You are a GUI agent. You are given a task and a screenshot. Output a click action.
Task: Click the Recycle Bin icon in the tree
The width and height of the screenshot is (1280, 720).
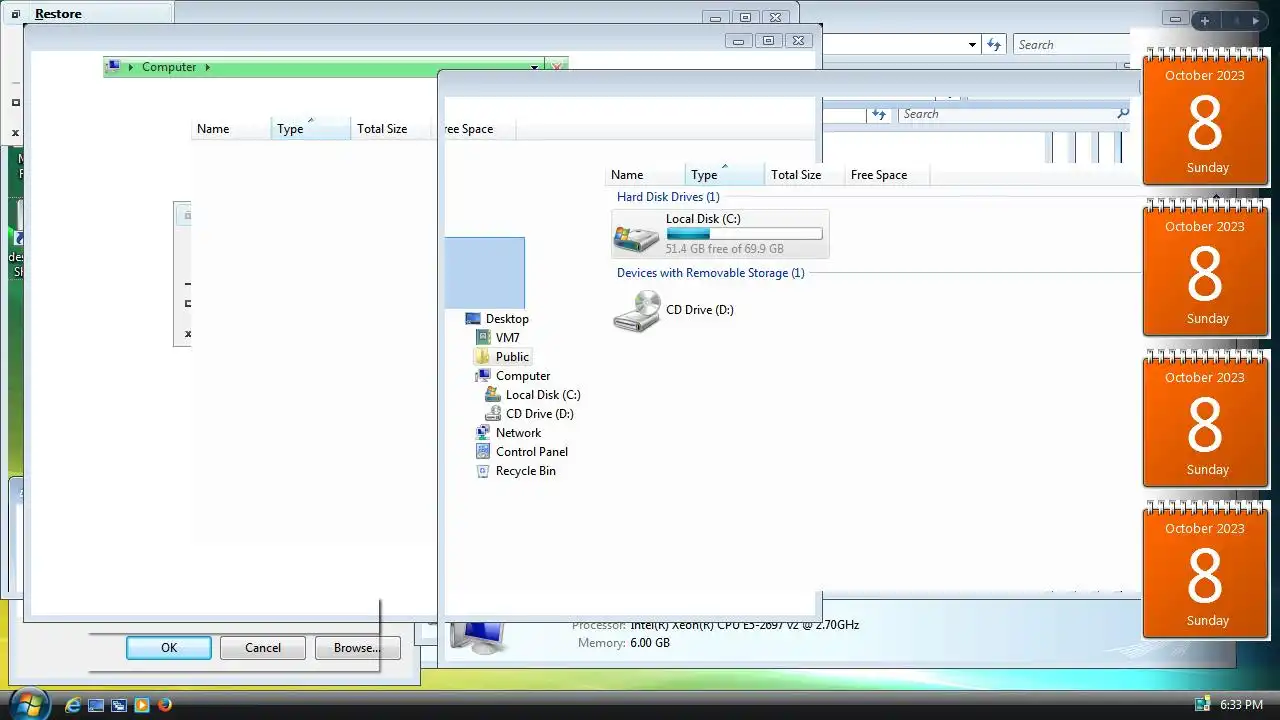point(483,471)
